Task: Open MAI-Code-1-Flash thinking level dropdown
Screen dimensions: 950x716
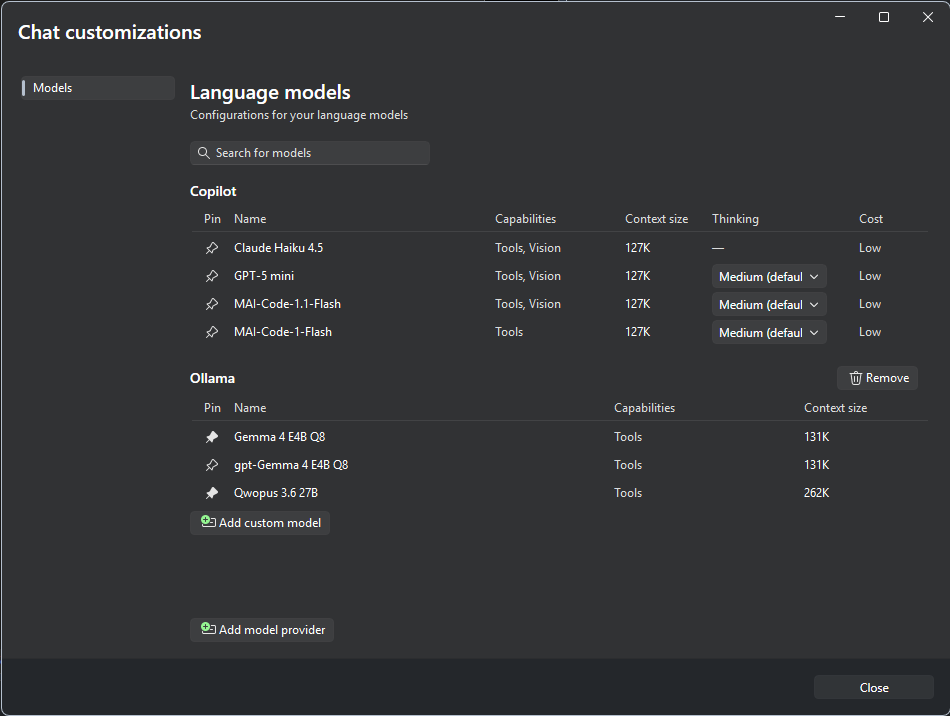Action: coord(769,332)
